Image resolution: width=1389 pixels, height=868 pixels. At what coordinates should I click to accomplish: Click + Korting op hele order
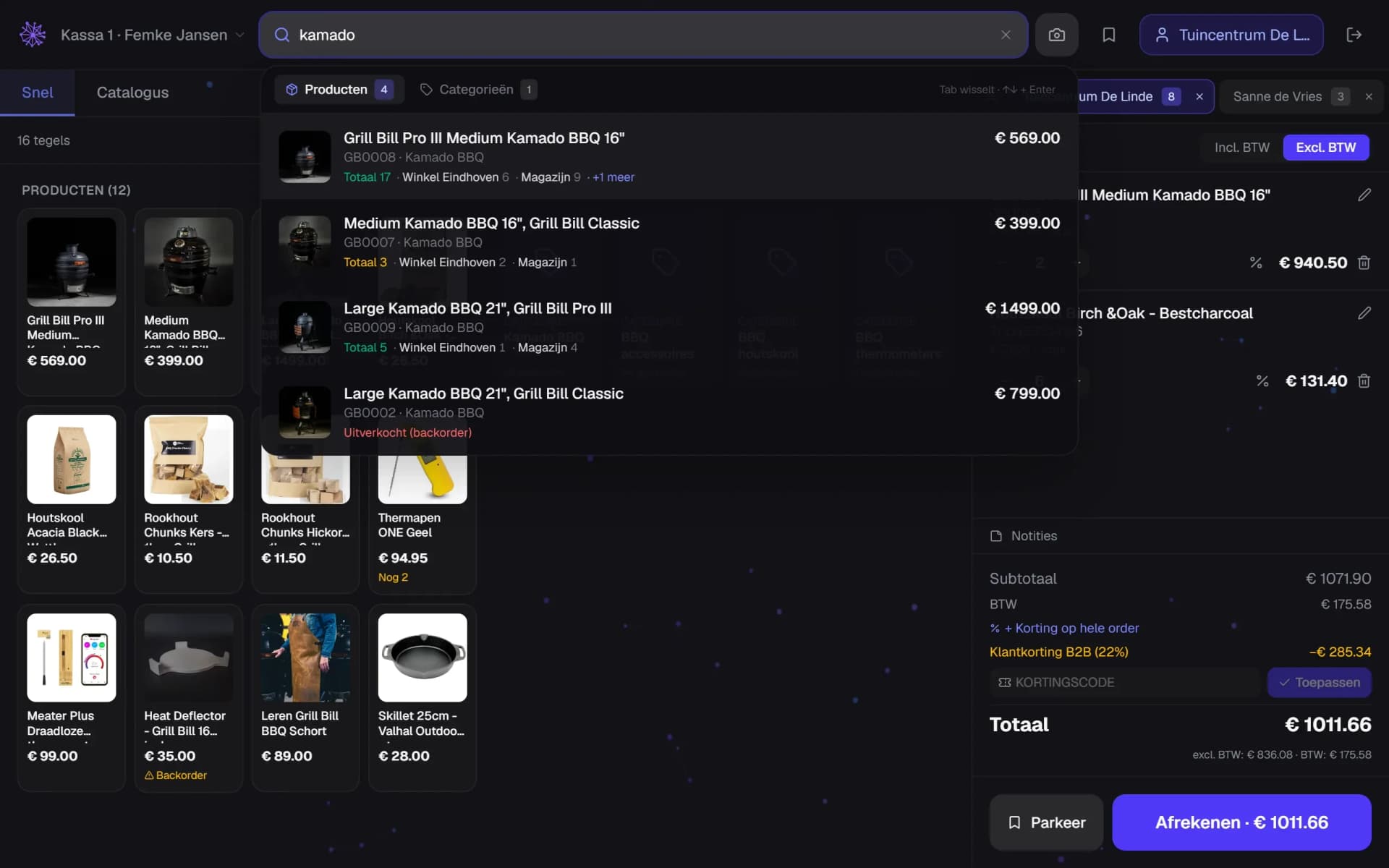pos(1064,629)
